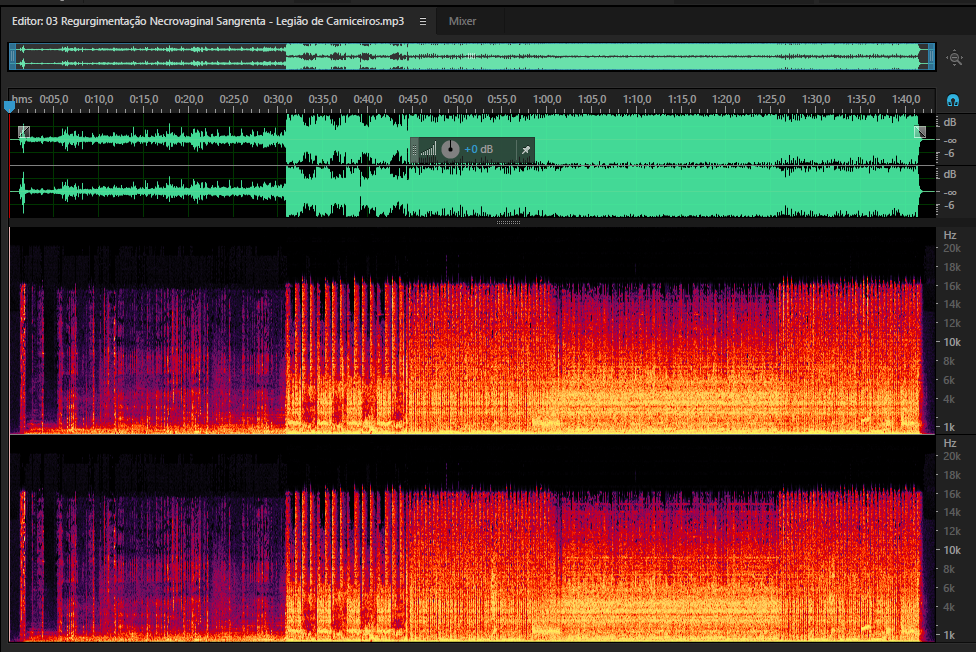Click the overview navigator left edge handle
The image size is (976, 652).
pos(12,57)
